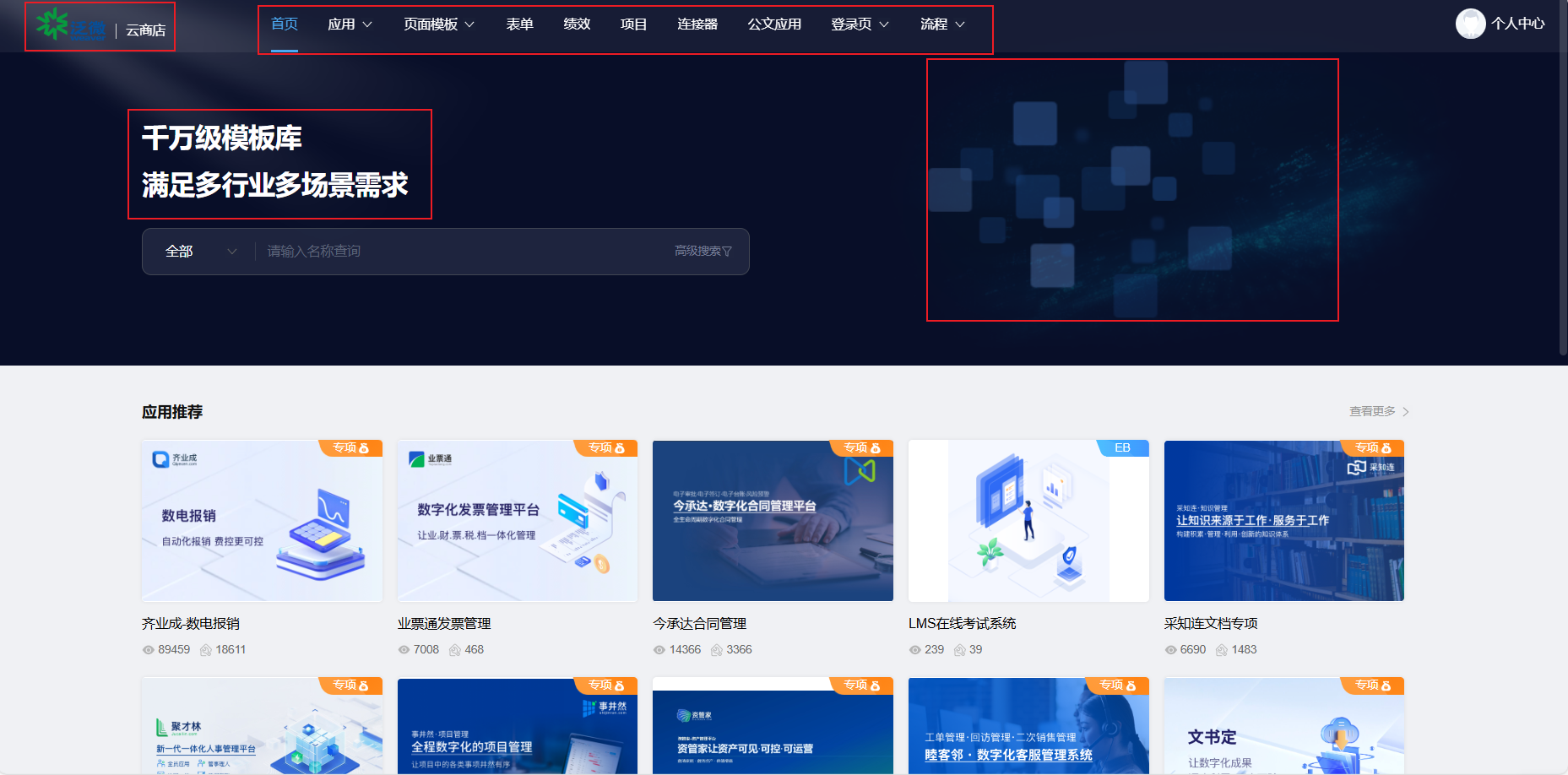The image size is (1568, 775).
Task: Open the 文书定 thumbnail
Action: (1284, 726)
